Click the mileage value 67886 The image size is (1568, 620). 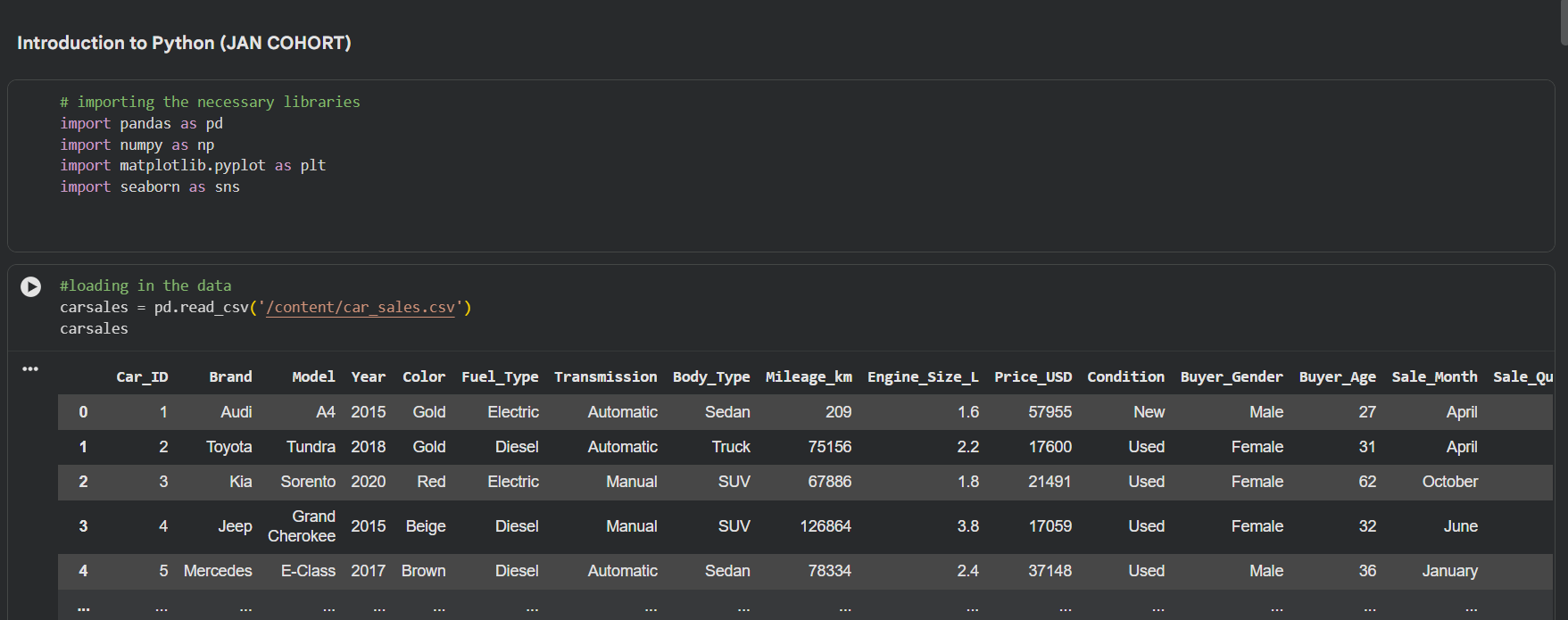point(830,482)
